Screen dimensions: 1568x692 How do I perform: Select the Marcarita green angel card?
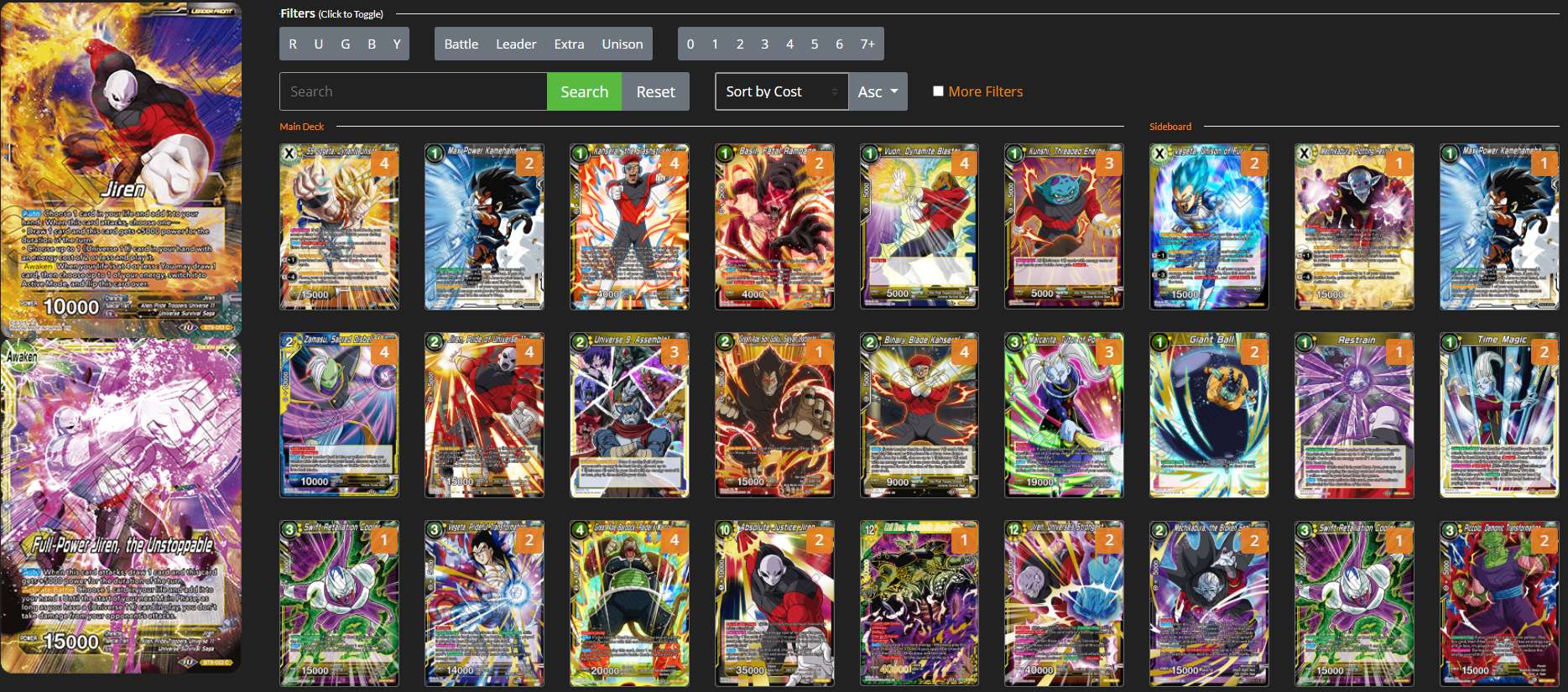click(x=1064, y=415)
